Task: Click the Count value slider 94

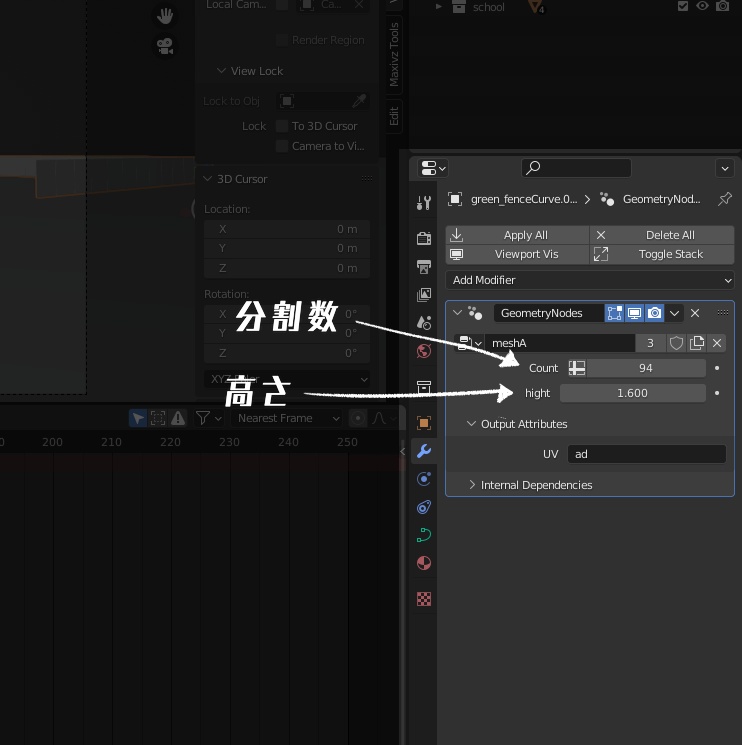Action: 646,368
